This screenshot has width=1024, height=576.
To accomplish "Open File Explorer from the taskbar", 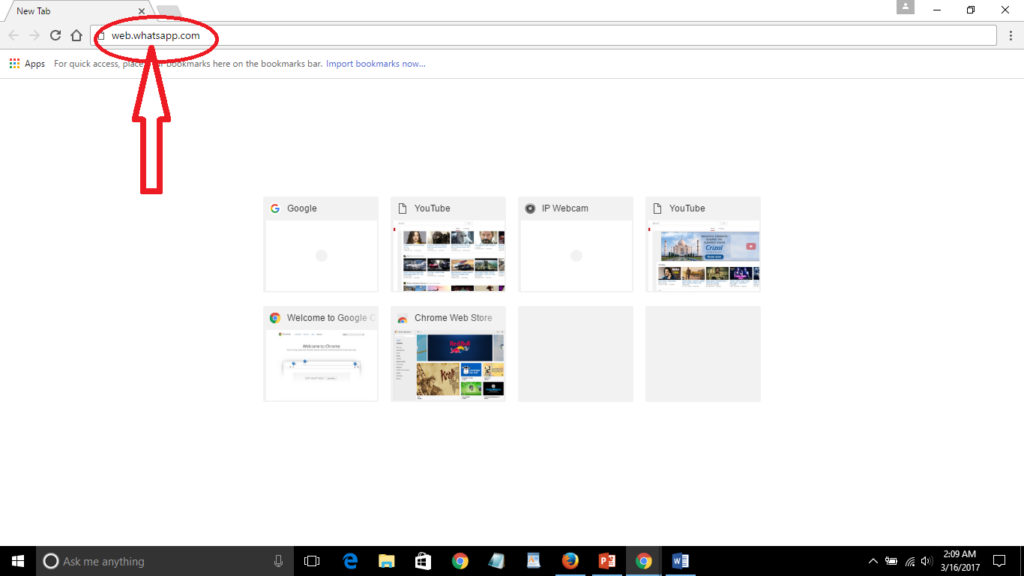I will [387, 561].
